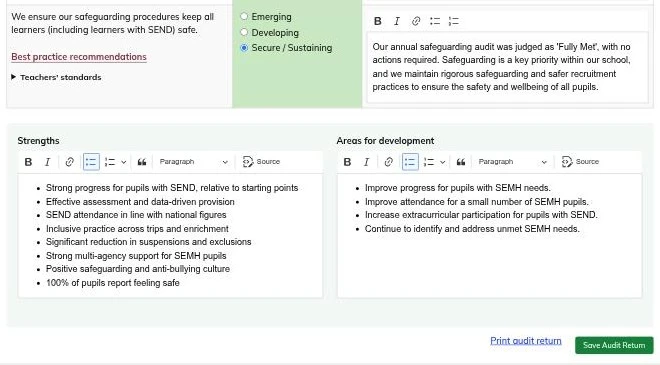Toggle italic in safeguarding comment editor
Viewport: 660px width, 365px height.
pos(397,21)
